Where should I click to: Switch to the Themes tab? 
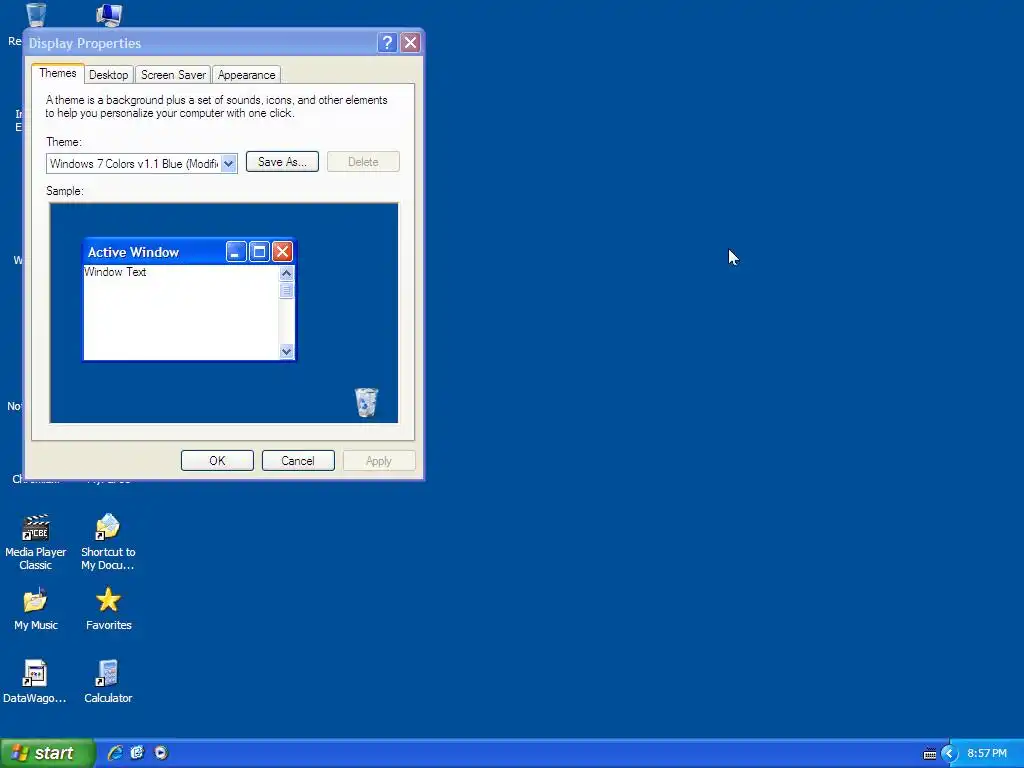pos(57,73)
